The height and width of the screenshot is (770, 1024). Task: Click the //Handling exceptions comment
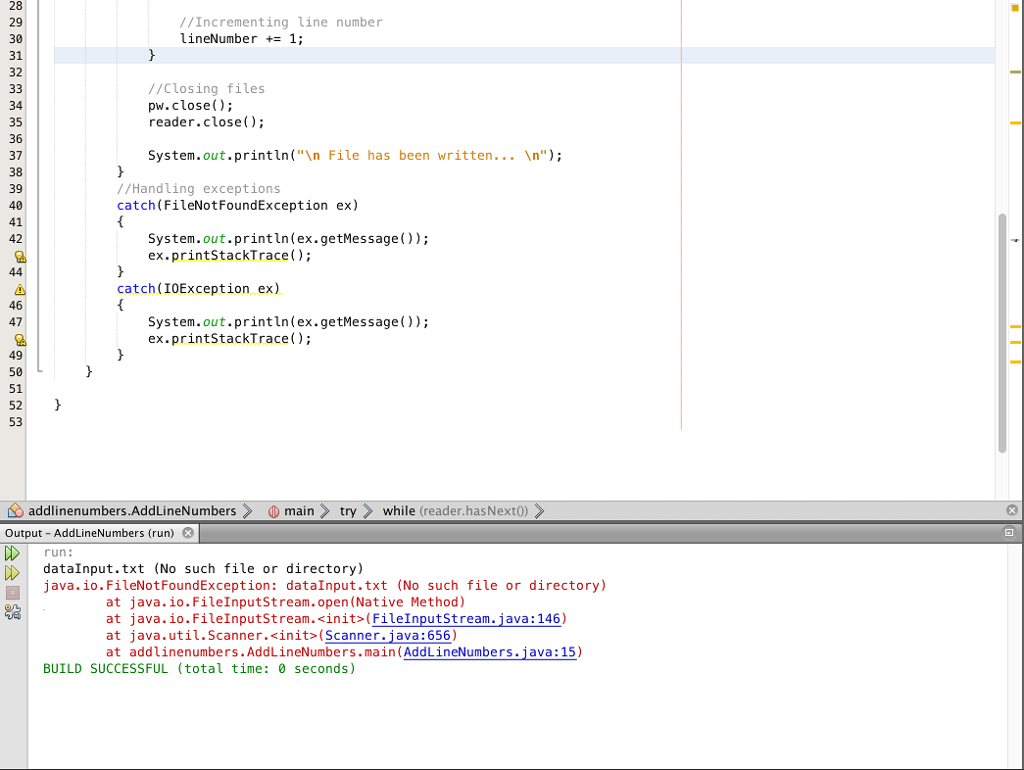click(x=199, y=189)
